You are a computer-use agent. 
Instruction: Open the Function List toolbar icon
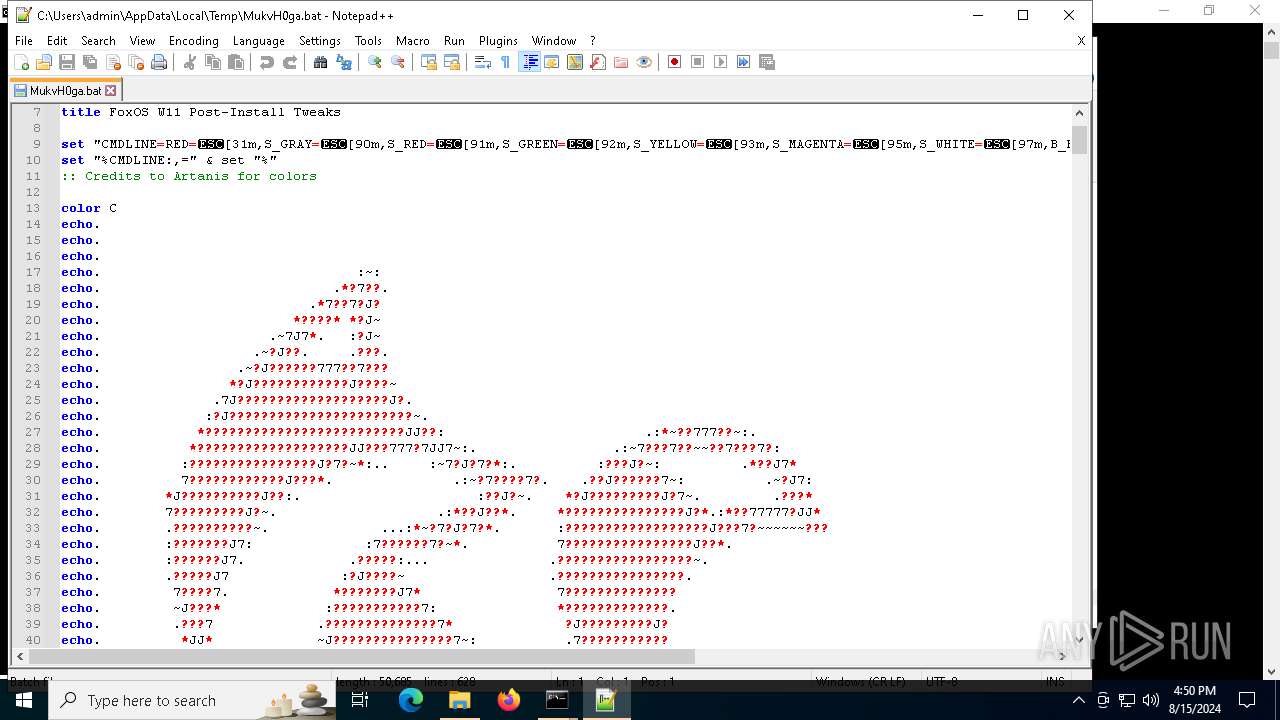click(598, 62)
